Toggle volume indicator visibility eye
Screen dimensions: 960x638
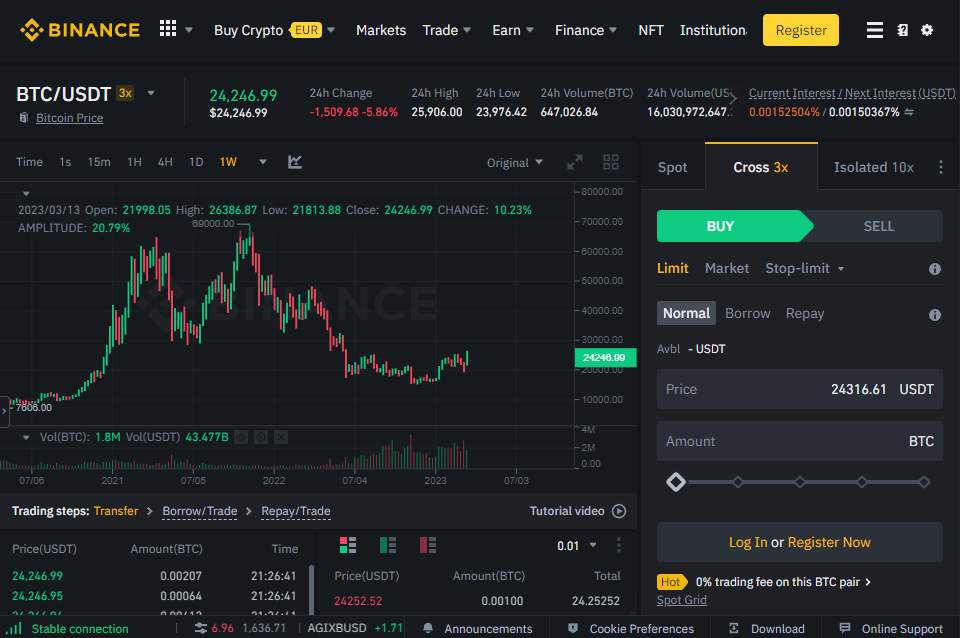(x=241, y=437)
